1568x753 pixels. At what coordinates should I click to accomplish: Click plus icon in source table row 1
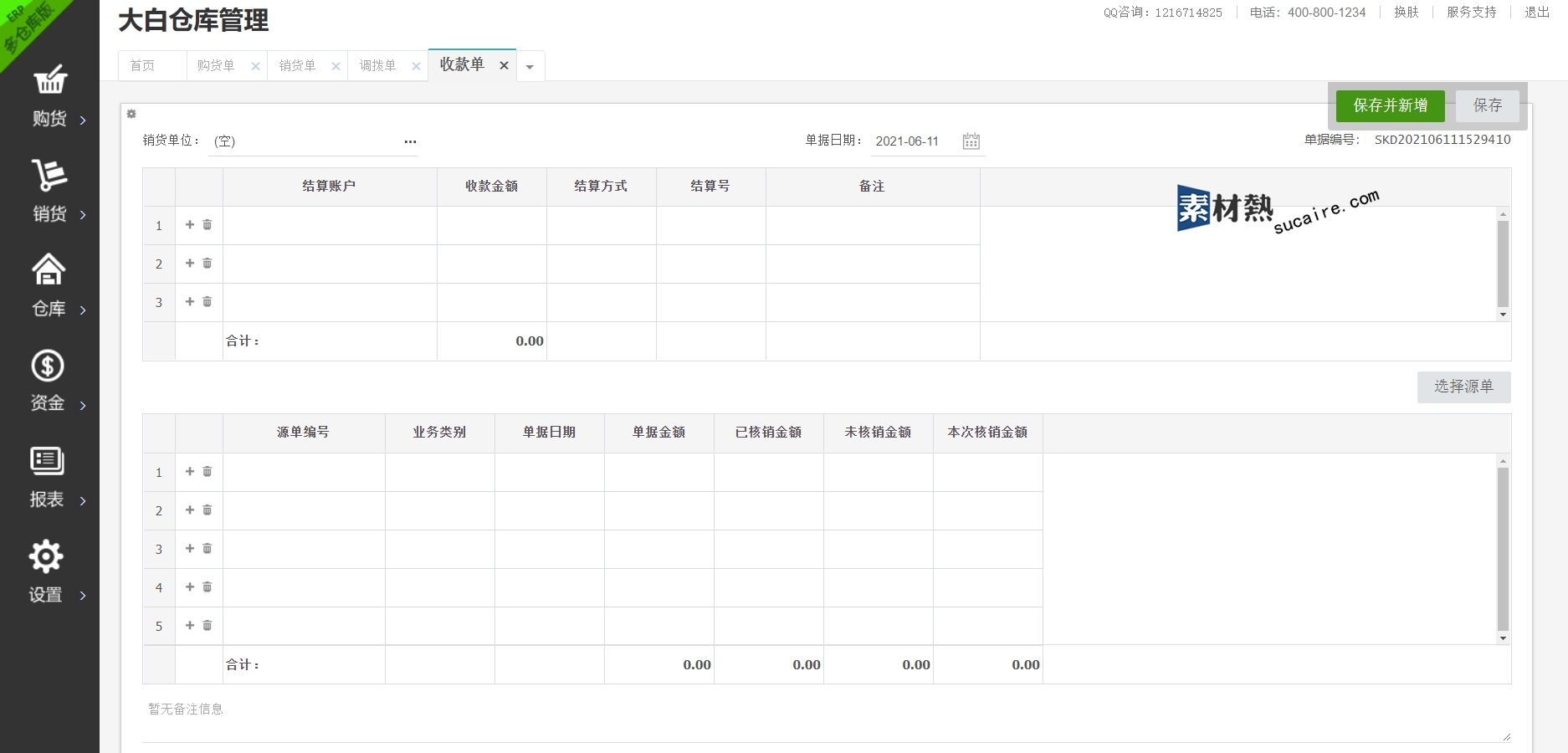click(x=190, y=471)
